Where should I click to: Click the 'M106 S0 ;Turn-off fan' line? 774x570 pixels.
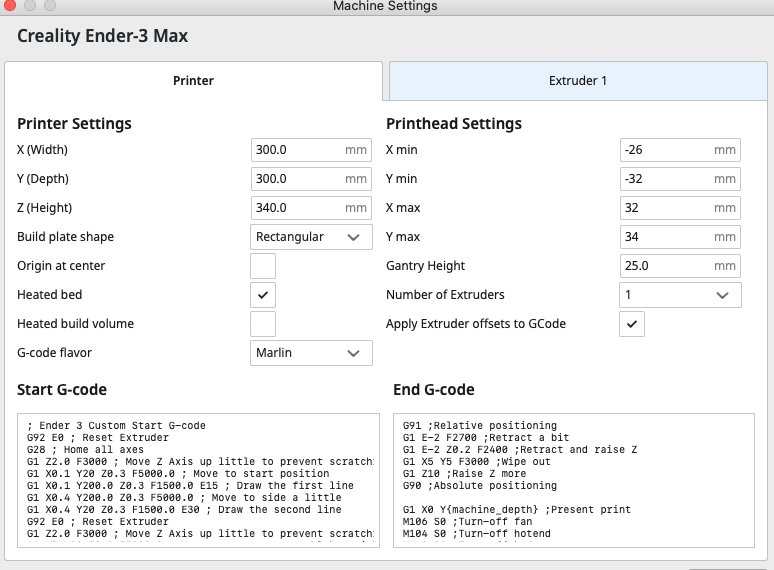click(x=467, y=522)
